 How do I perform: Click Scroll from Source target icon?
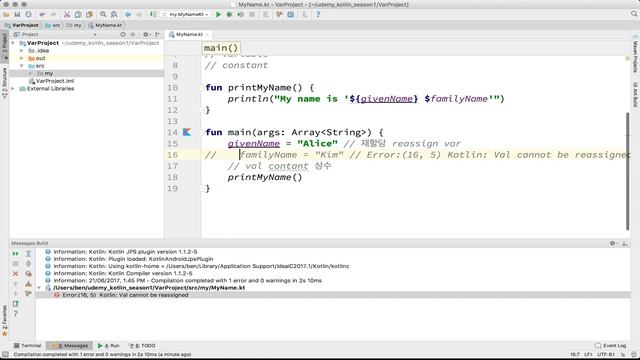point(123,35)
